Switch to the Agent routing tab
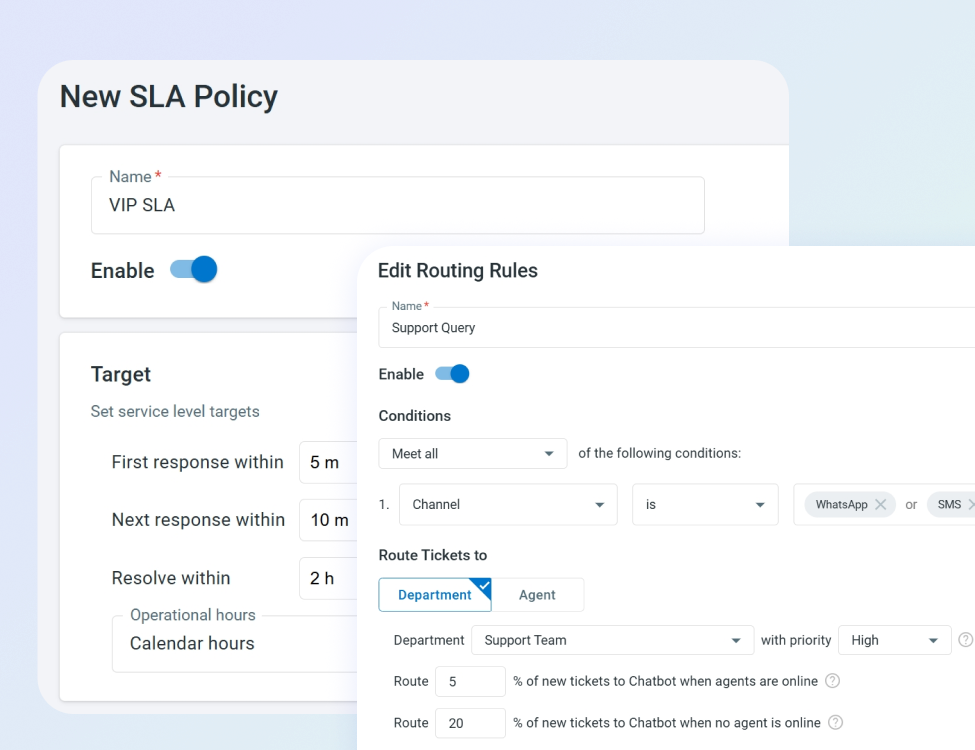The height and width of the screenshot is (750, 975). pos(537,595)
